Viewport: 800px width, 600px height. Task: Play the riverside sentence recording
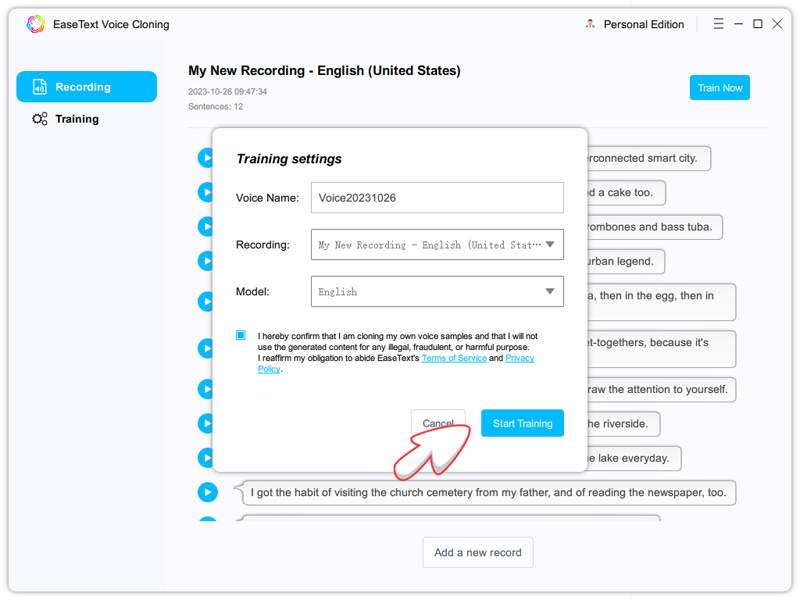click(x=206, y=423)
